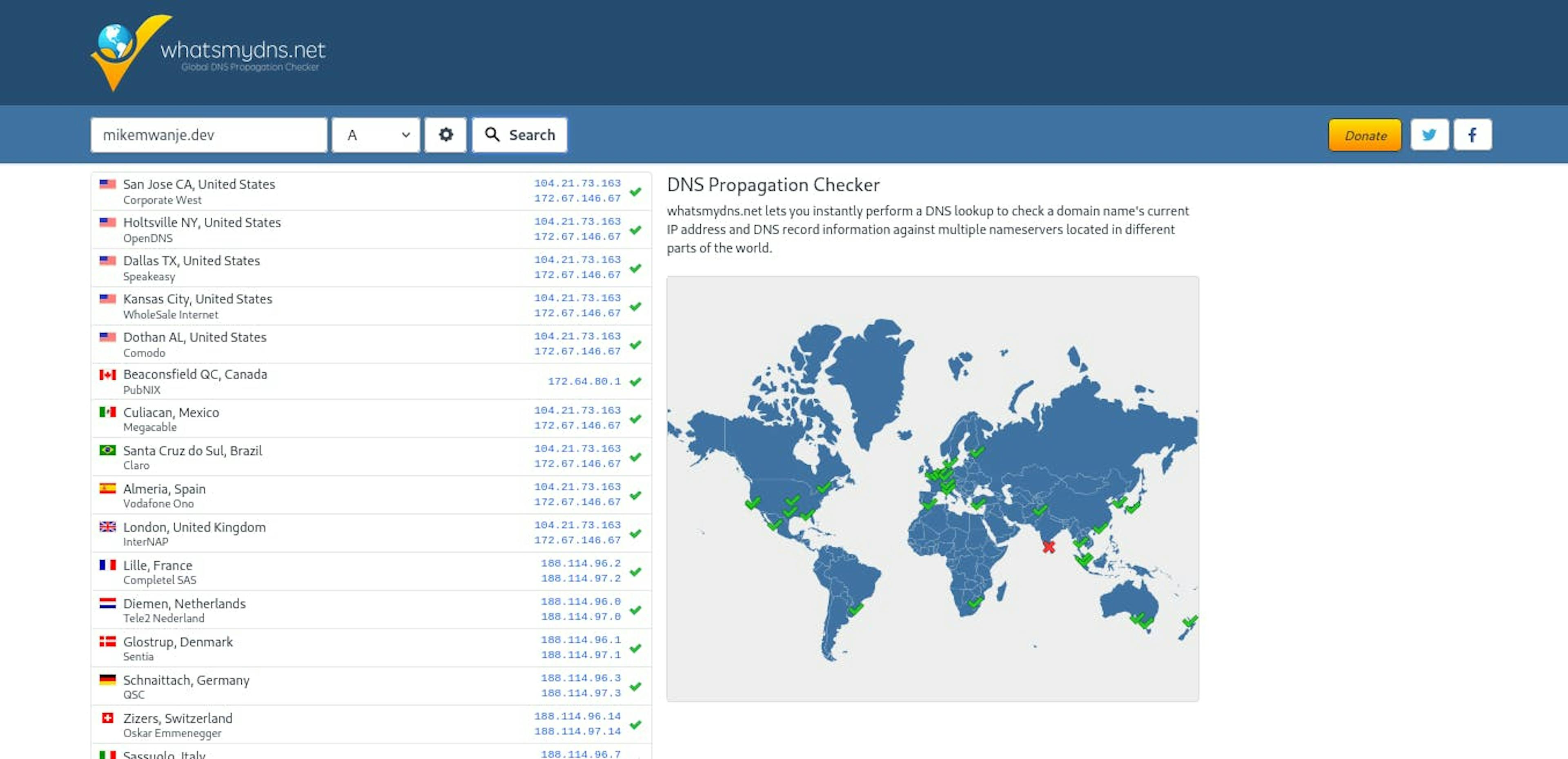This screenshot has height=759, width=1568.
Task: Click IP 188.114.96.2 for Lille
Action: (581, 563)
